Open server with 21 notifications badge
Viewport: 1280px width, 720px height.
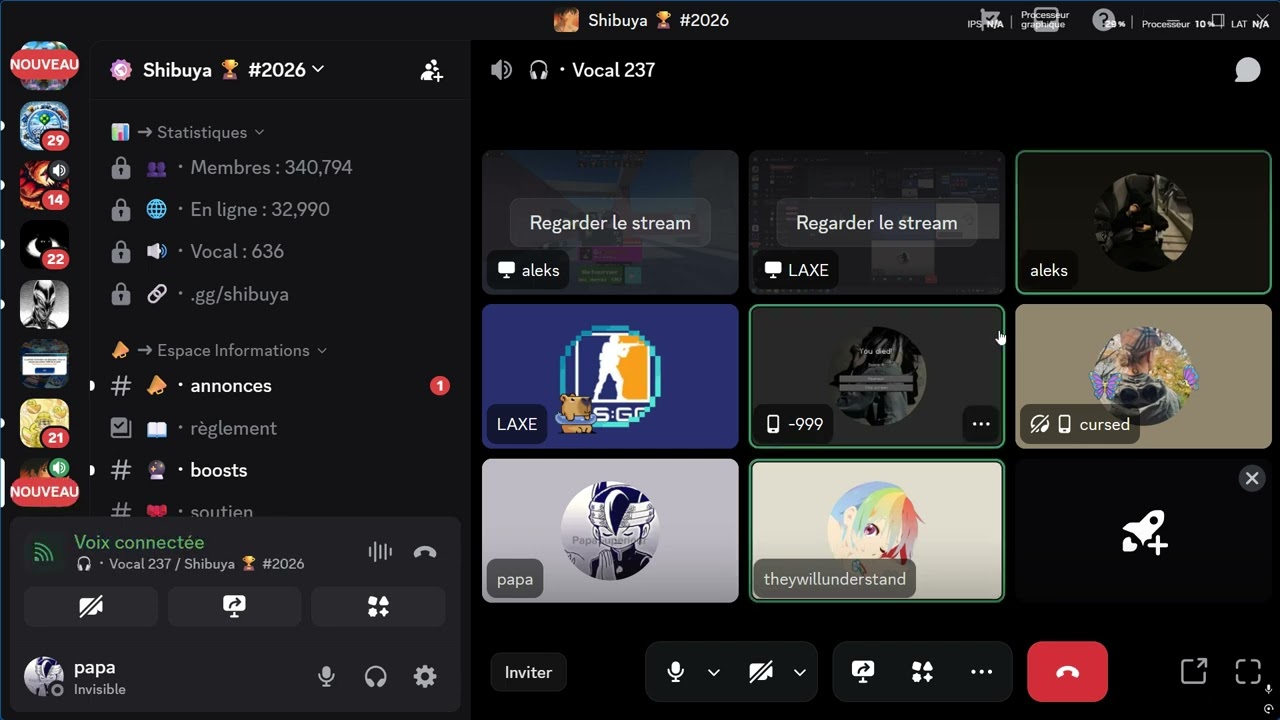(x=44, y=423)
